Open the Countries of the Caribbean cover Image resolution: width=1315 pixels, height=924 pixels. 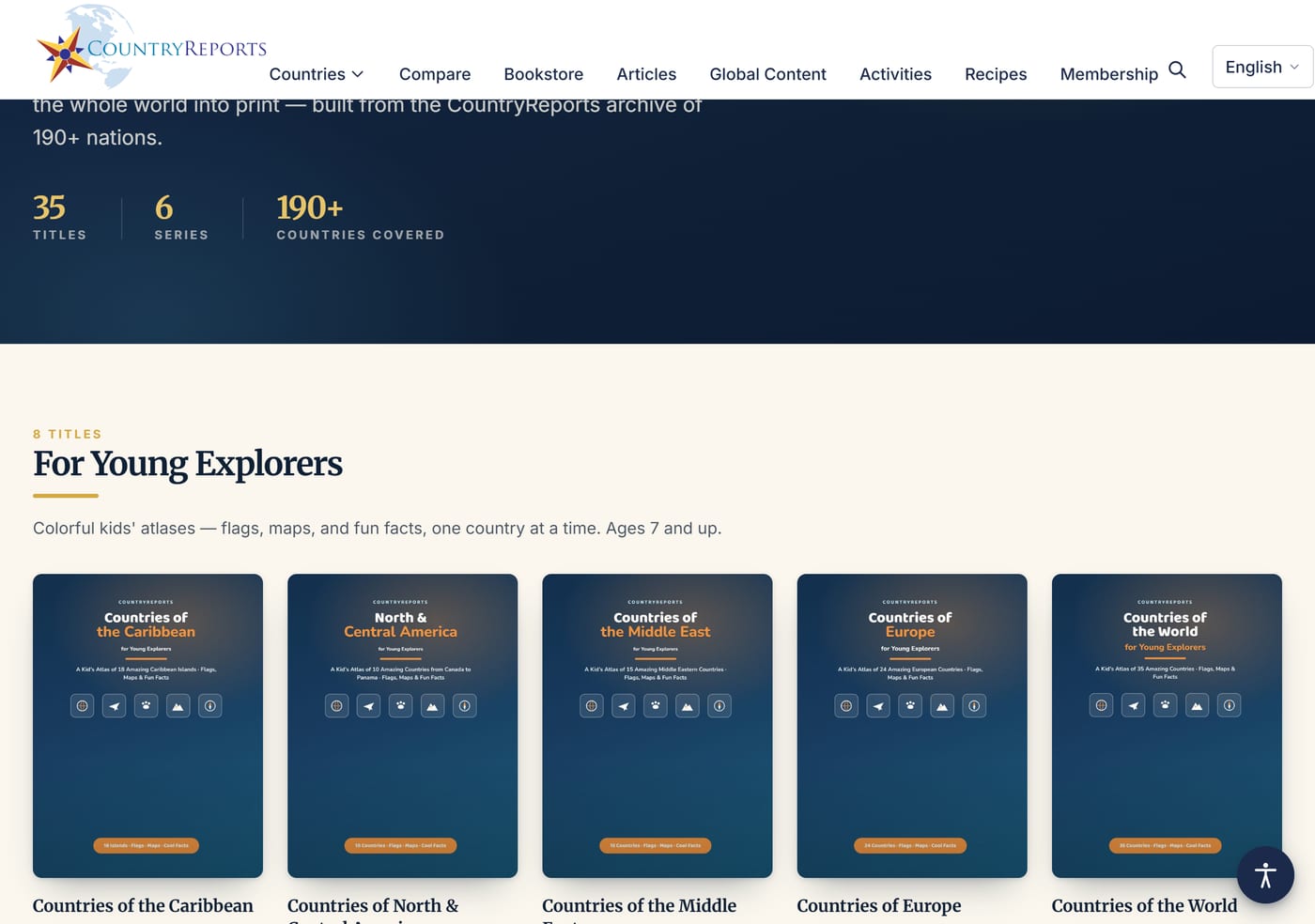(x=147, y=726)
